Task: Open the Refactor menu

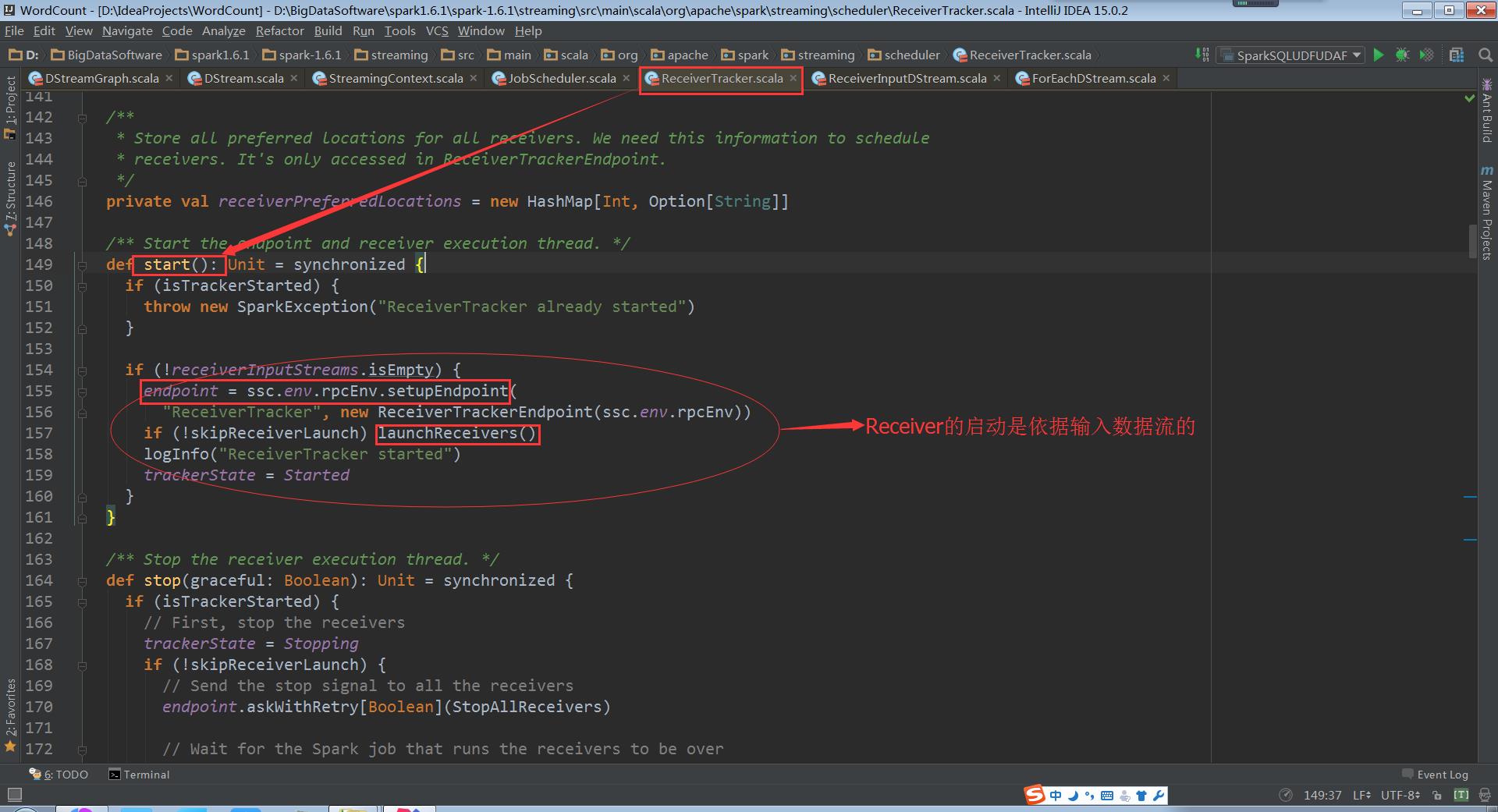Action: [x=279, y=30]
